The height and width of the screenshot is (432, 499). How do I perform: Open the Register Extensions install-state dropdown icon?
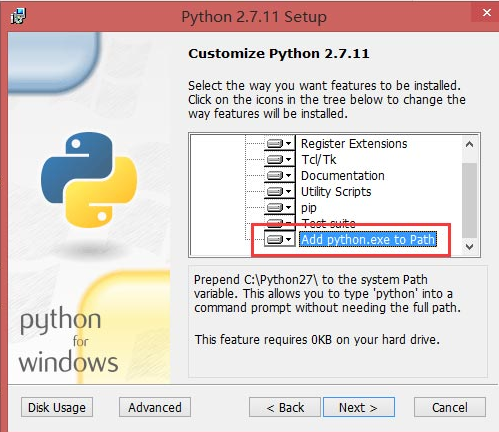click(279, 143)
